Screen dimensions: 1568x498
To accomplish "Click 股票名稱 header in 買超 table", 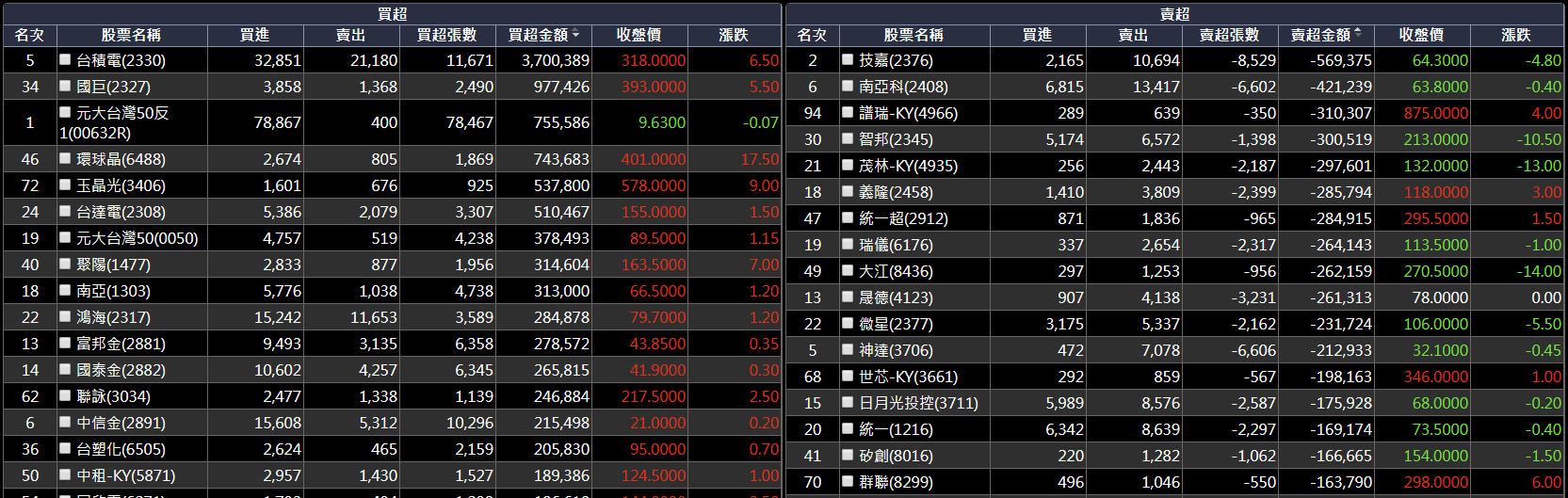I will [132, 35].
